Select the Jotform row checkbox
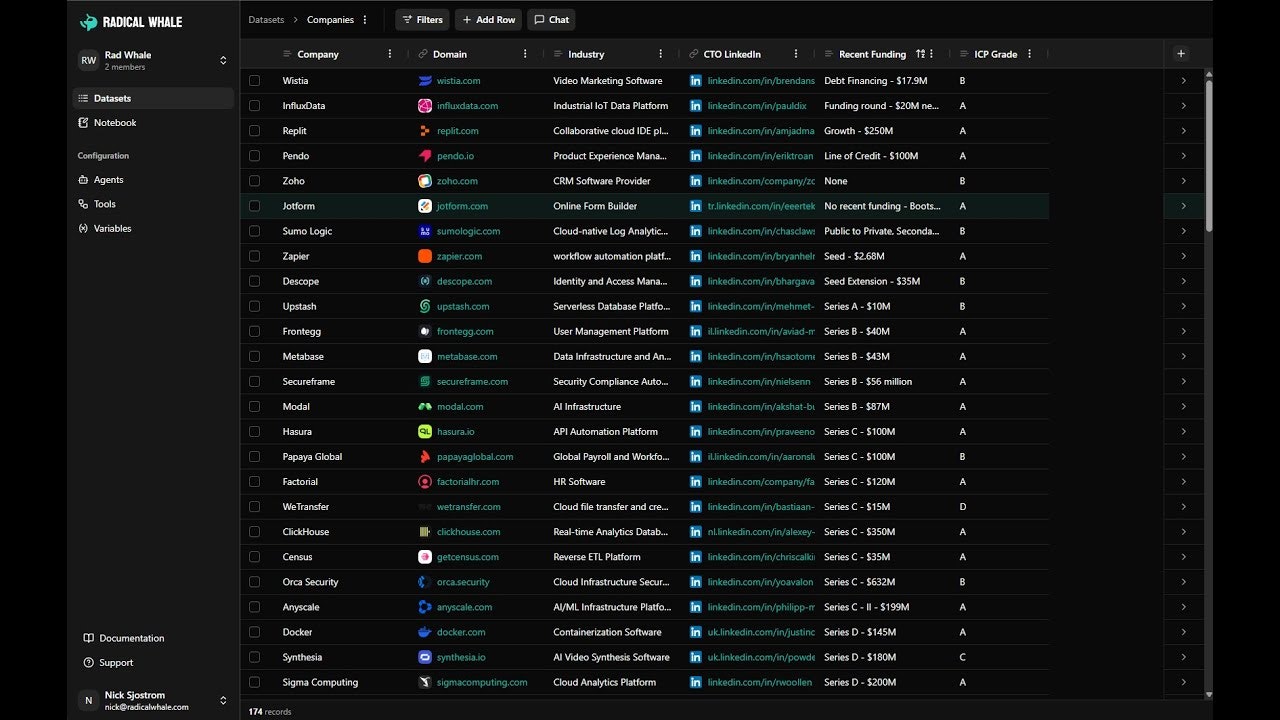Screen dimensions: 1280x720 (x=255, y=206)
